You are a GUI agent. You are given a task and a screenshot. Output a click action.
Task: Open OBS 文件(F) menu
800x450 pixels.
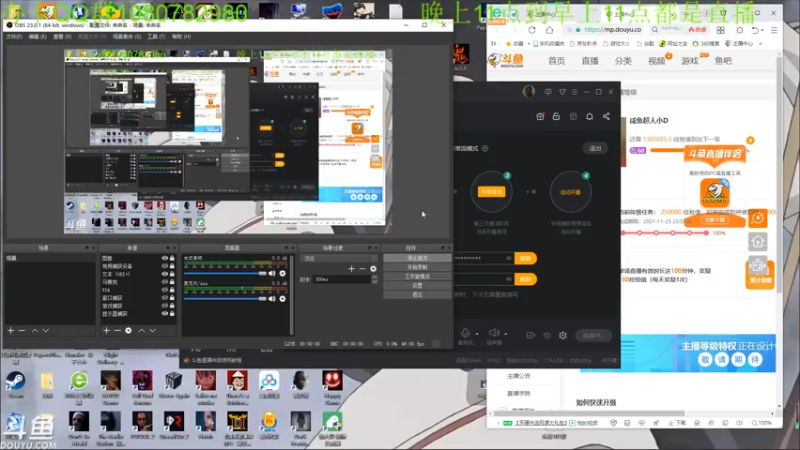coord(14,37)
